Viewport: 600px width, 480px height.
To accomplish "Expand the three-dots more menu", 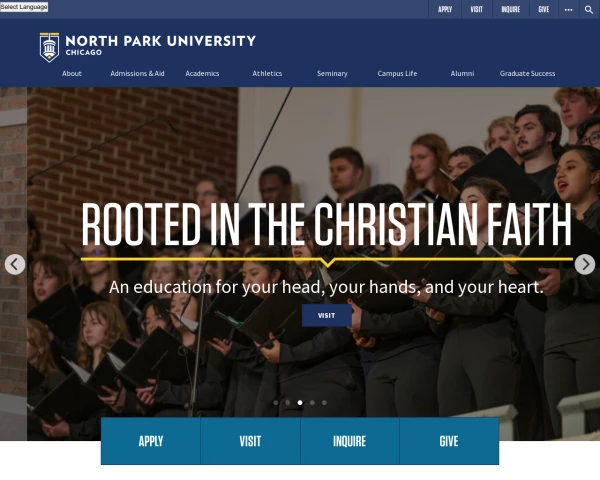I will point(569,10).
